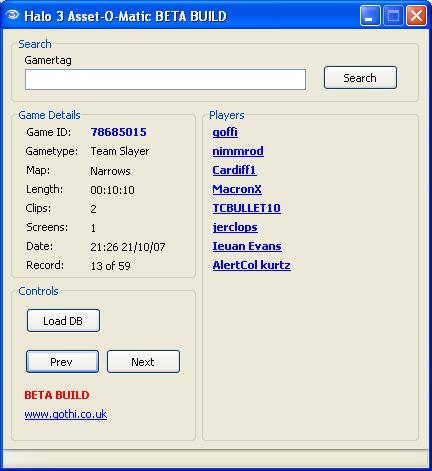Click the Gametype: label
432x471 pixels.
coord(52,151)
